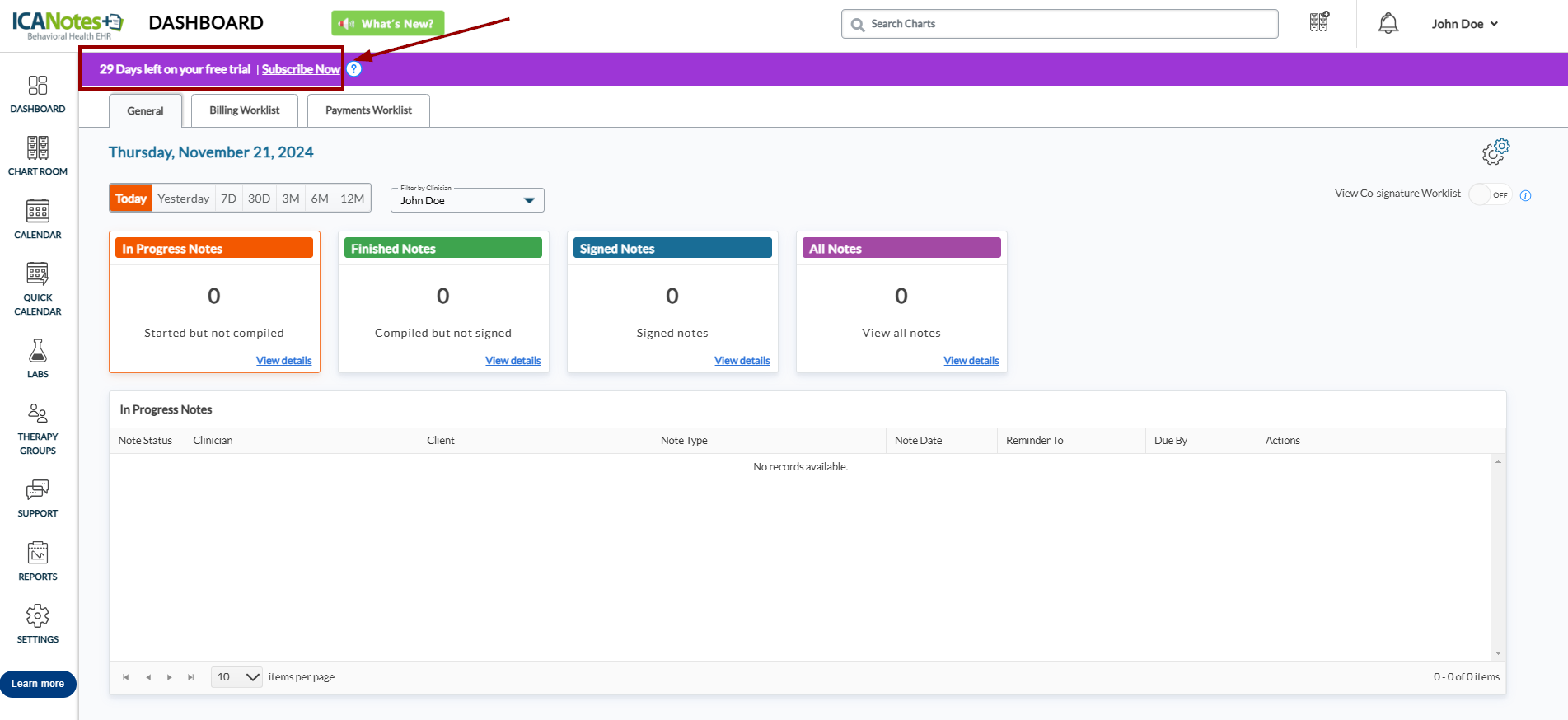Image resolution: width=1568 pixels, height=720 pixels.
Task: Open the Reports sidebar icon
Action: pyautogui.click(x=38, y=554)
